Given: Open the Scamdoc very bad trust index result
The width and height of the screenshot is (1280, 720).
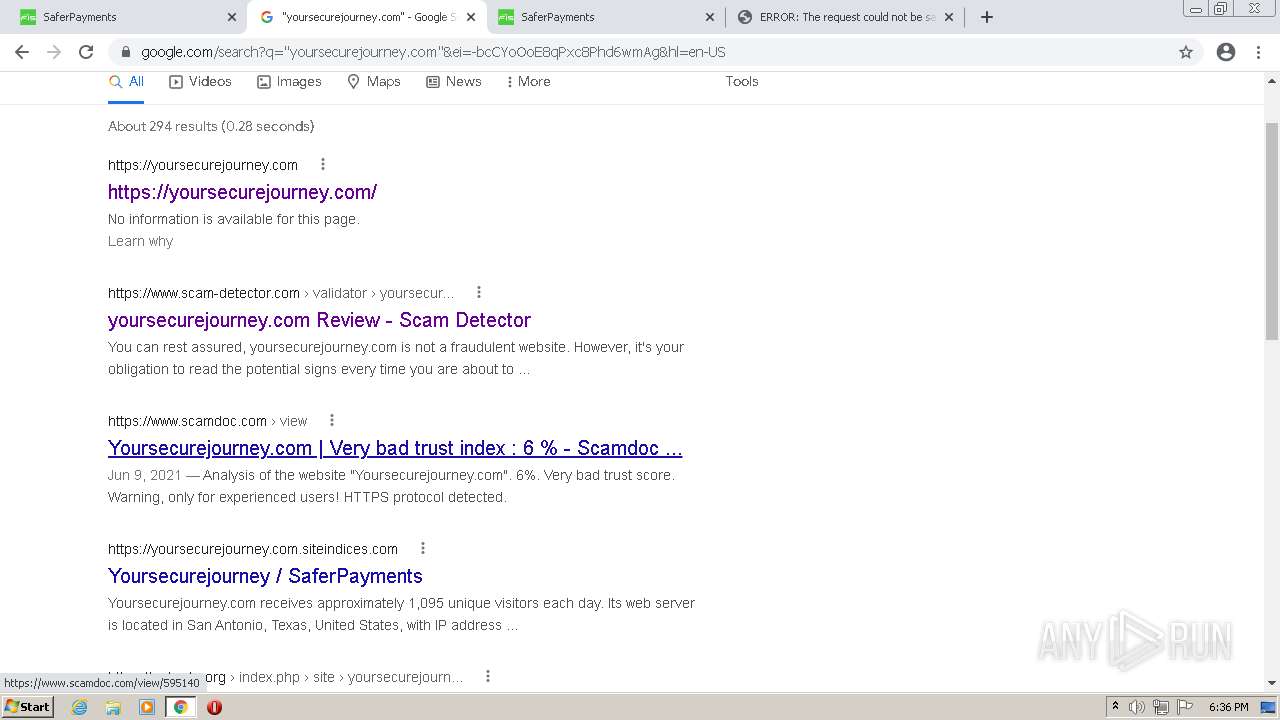Looking at the screenshot, I should click(x=395, y=448).
